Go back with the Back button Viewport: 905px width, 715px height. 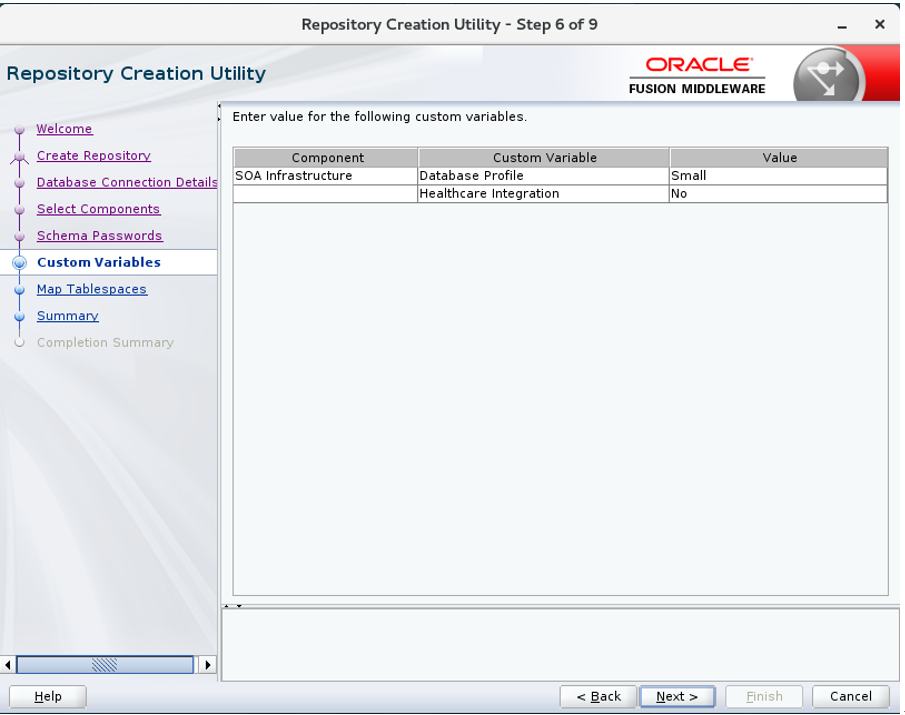(x=599, y=697)
